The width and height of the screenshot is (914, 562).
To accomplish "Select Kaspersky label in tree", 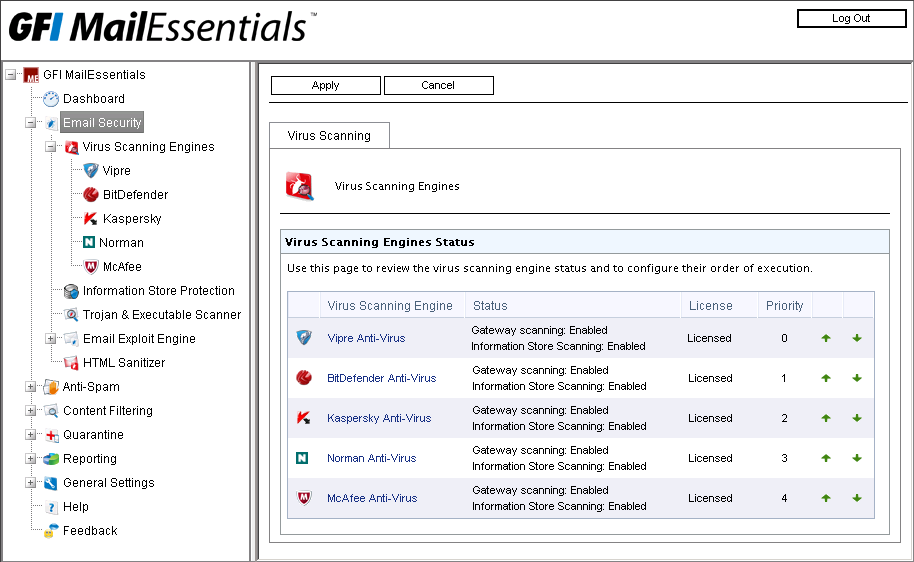I will coord(132,219).
